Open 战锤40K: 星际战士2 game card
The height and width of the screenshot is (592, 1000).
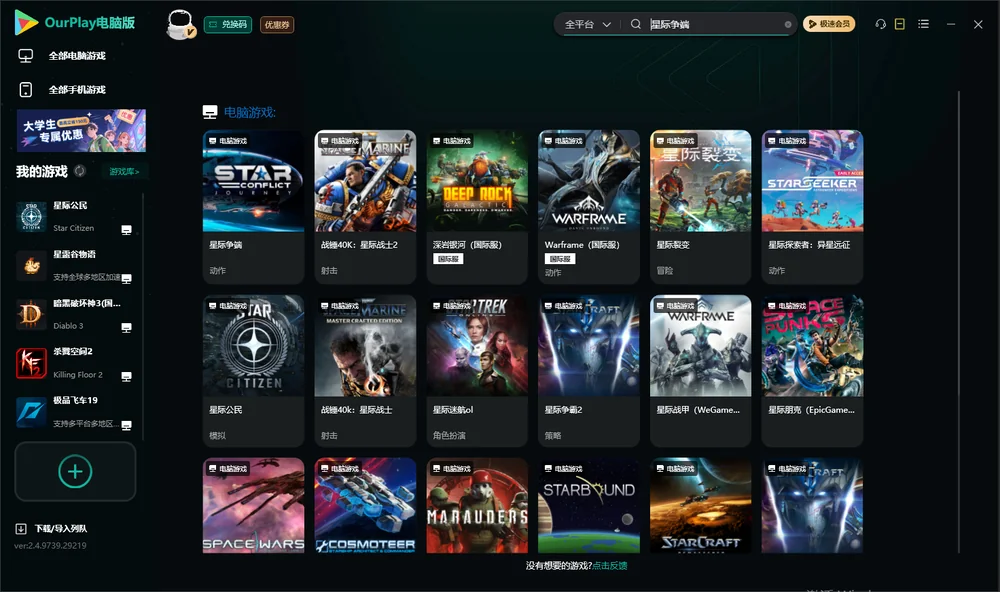point(365,207)
